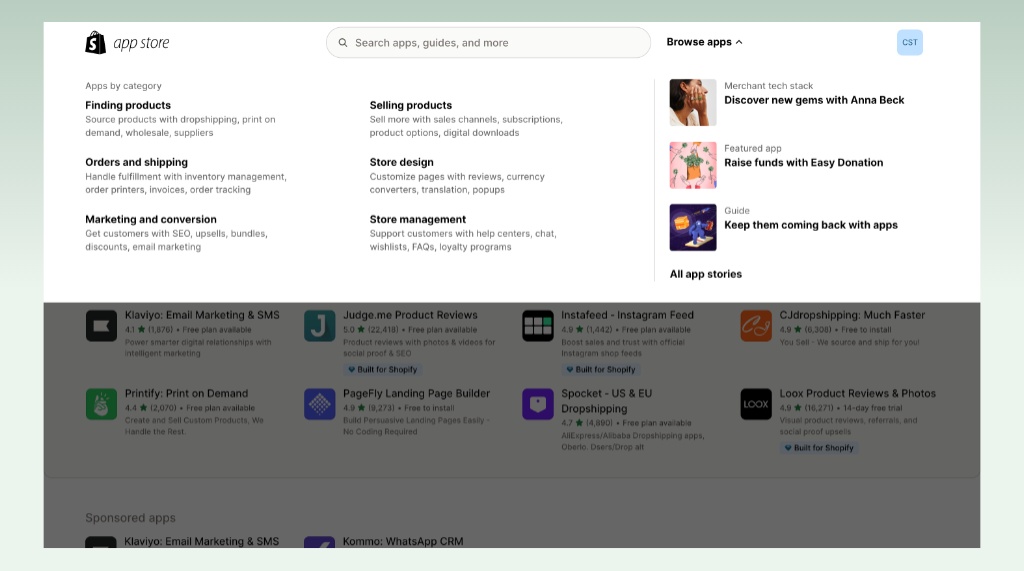Open Klaviyo: Email Marketing & SMS title in top grid

202,315
